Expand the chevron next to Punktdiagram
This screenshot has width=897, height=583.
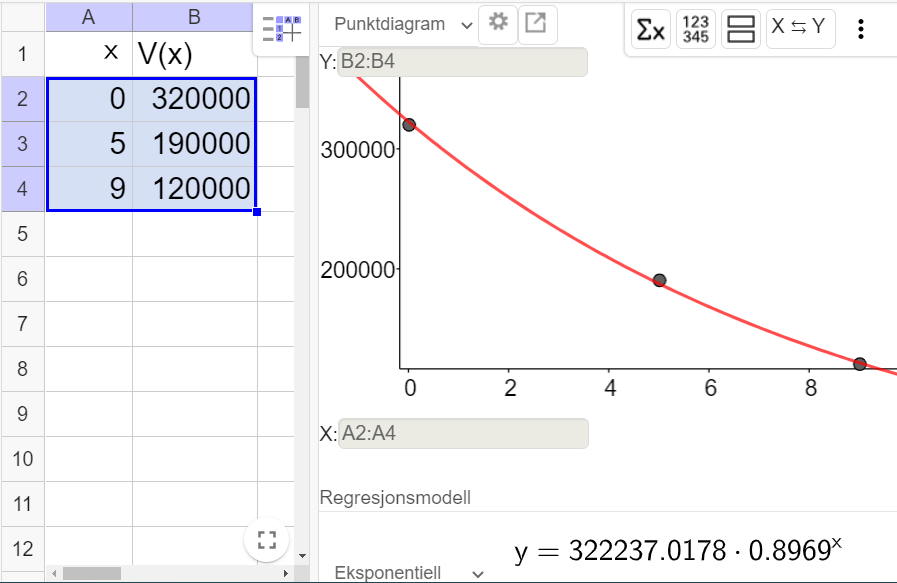(x=466, y=24)
